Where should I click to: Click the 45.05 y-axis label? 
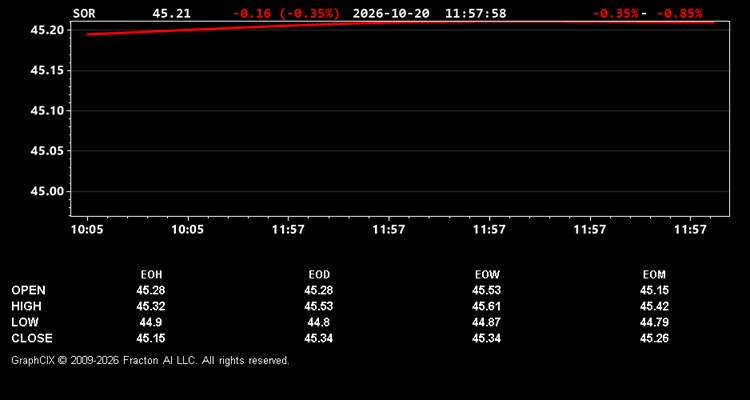47,151
